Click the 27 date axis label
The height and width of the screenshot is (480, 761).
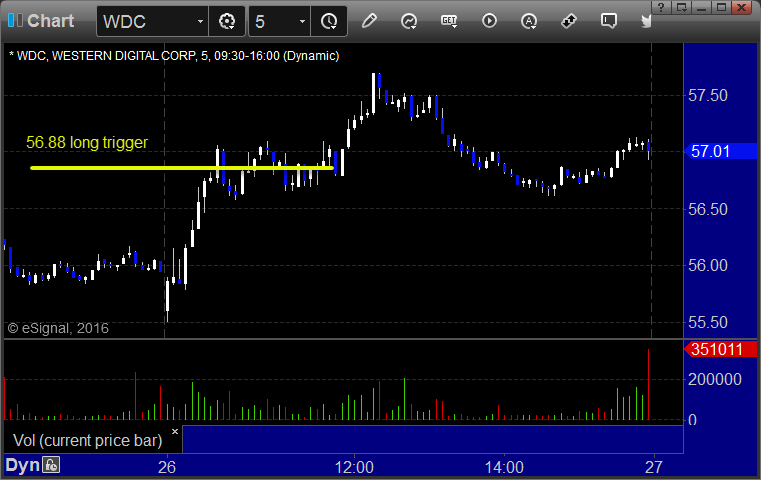pyautogui.click(x=654, y=467)
